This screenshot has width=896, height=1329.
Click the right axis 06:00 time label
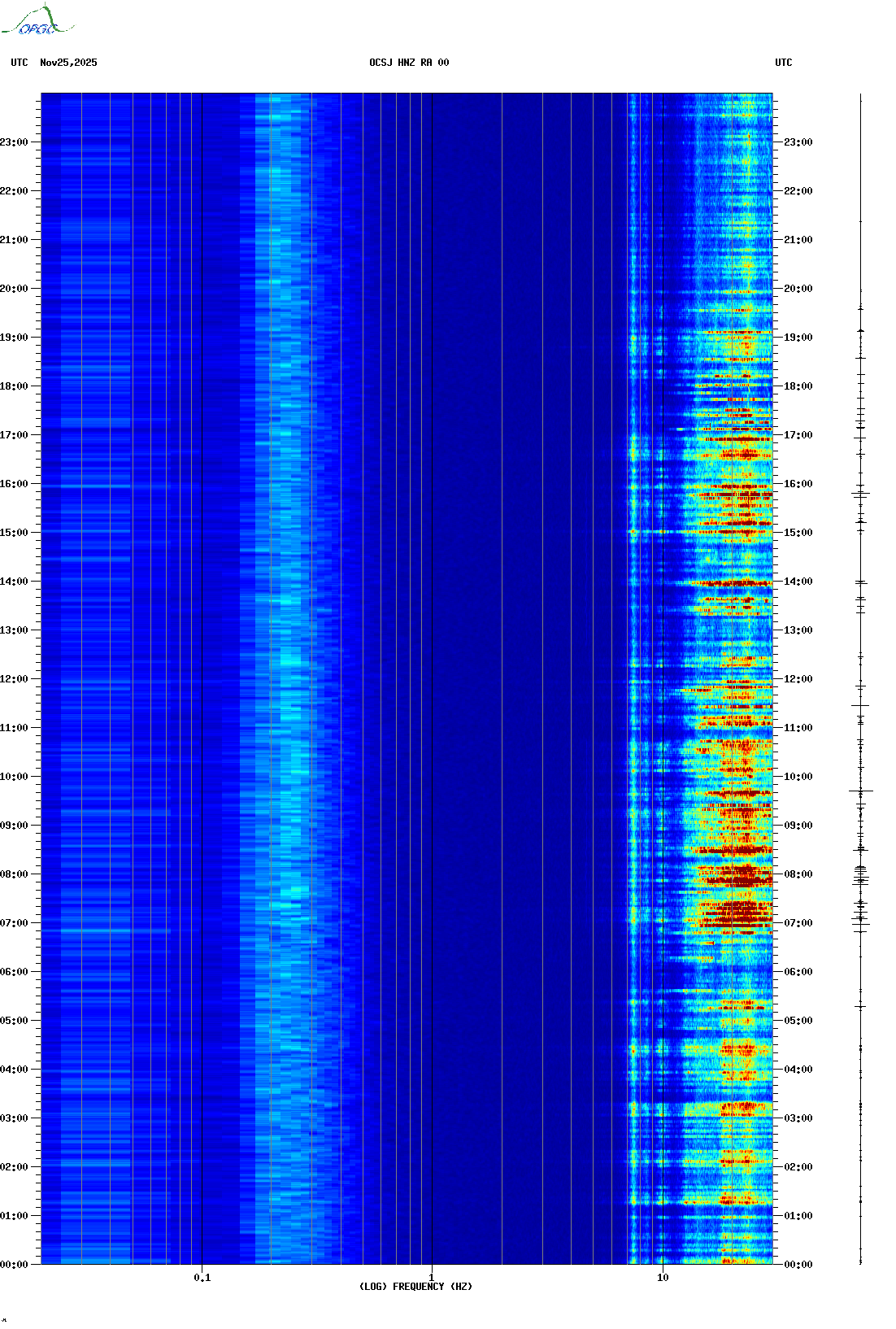(798, 972)
